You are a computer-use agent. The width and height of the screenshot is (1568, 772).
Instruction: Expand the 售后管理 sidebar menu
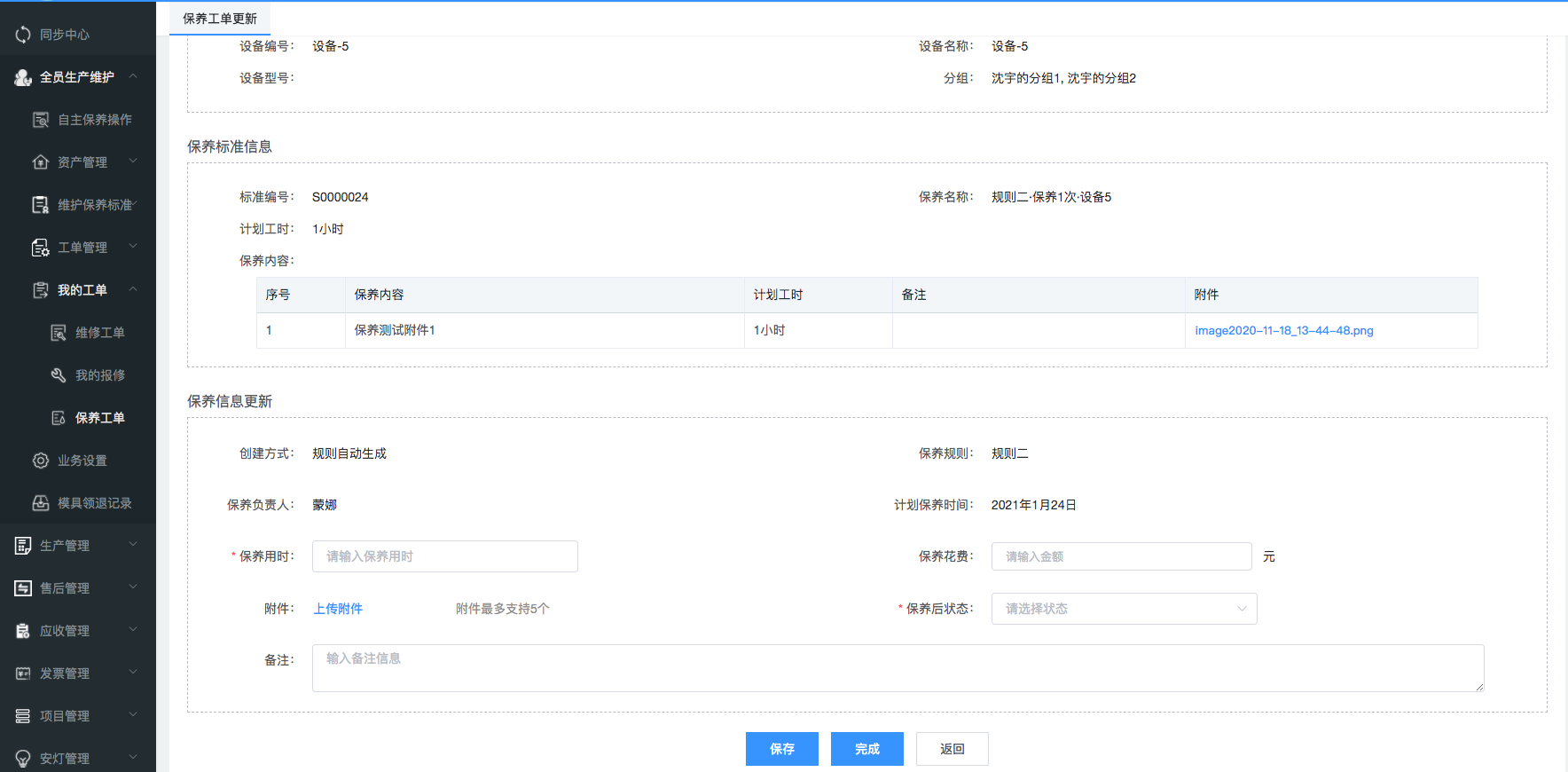point(133,587)
